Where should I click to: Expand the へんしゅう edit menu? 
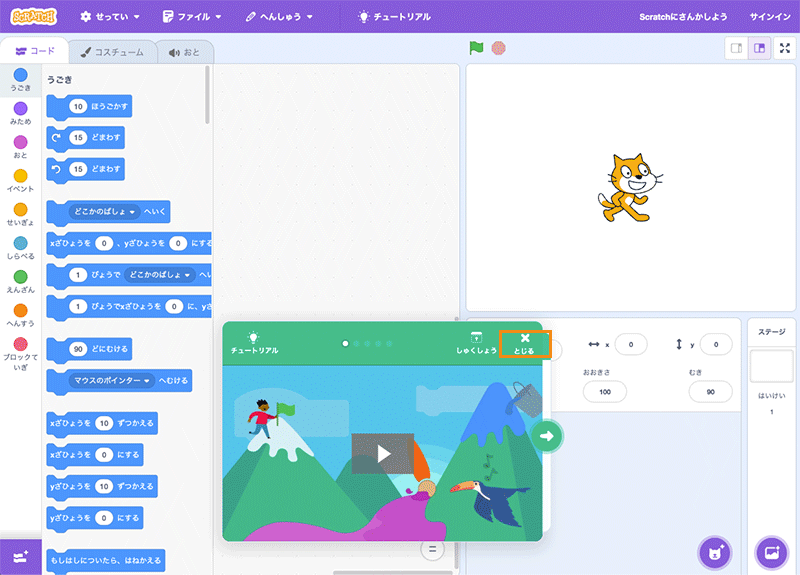pos(280,17)
